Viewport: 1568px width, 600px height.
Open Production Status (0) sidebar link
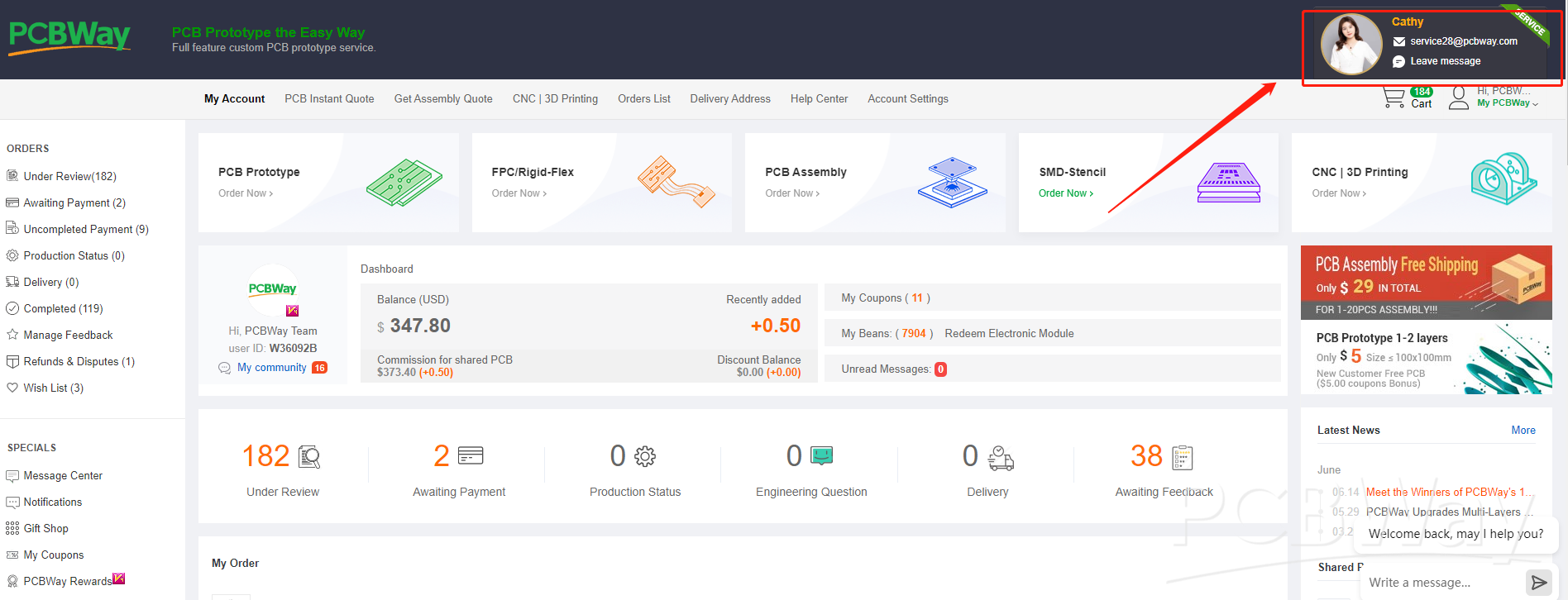tap(74, 255)
